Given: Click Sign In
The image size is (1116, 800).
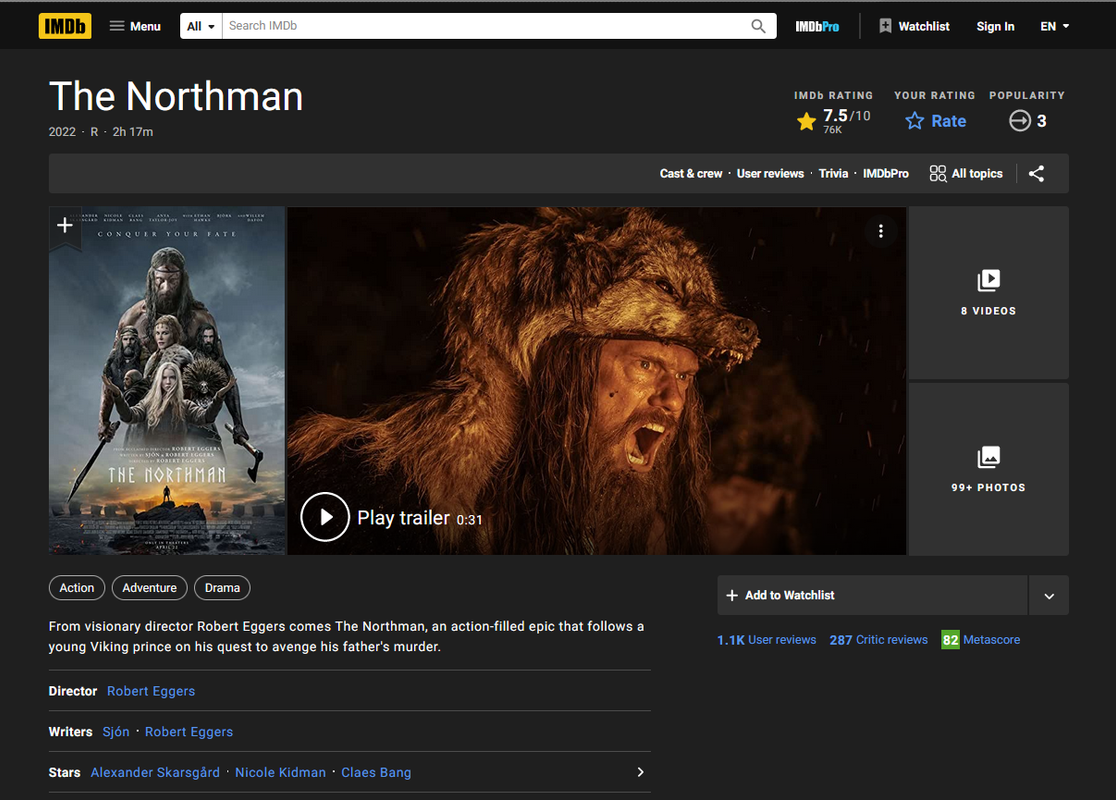Looking at the screenshot, I should coord(995,26).
